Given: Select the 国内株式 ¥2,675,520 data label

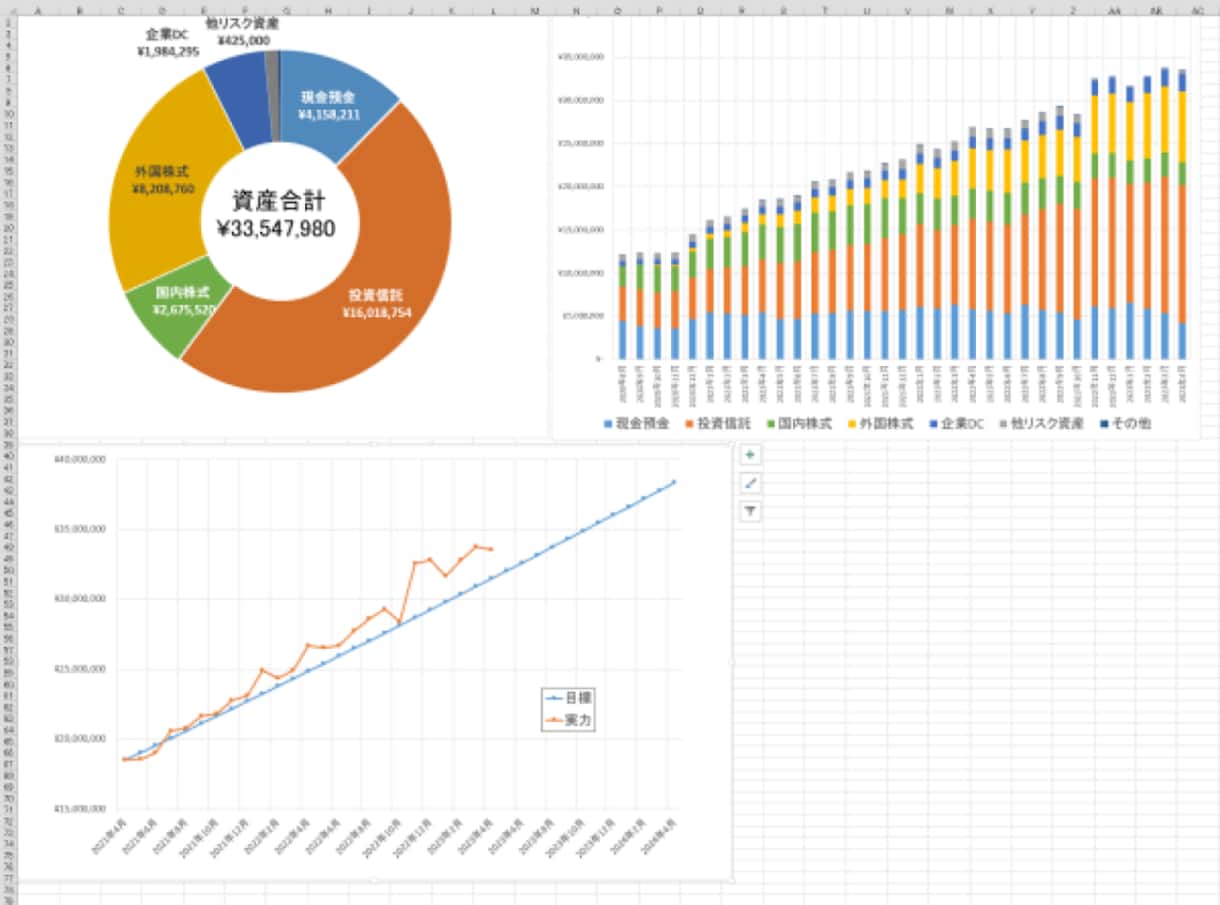Looking at the screenshot, I should 182,301.
